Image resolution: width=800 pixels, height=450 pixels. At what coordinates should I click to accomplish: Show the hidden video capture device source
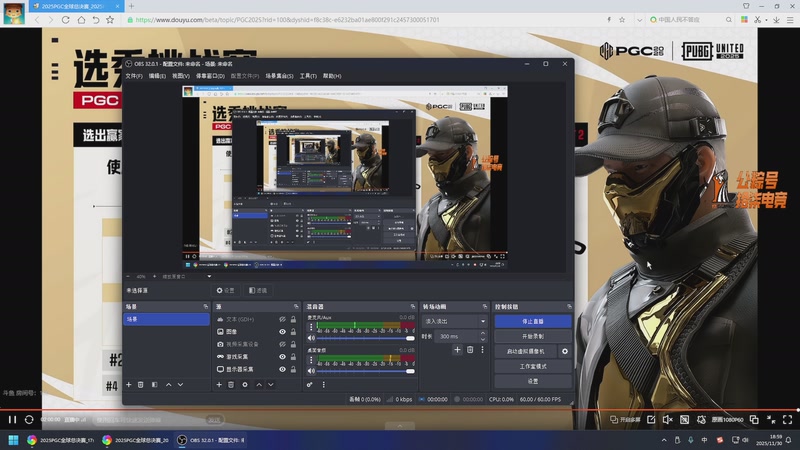pyautogui.click(x=282, y=344)
